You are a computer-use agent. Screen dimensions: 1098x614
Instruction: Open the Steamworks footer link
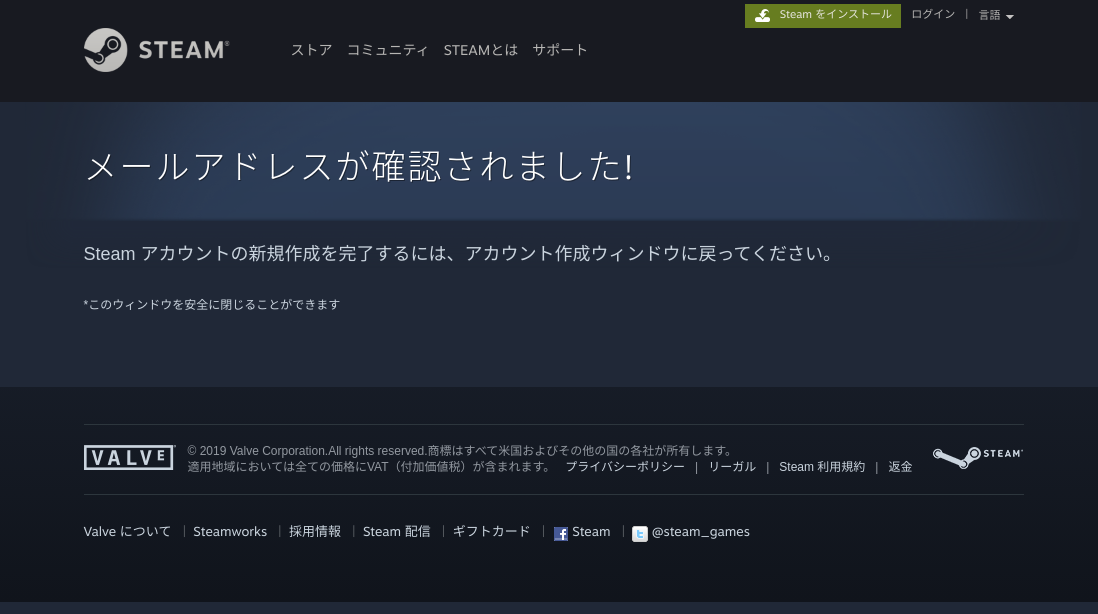tap(230, 532)
